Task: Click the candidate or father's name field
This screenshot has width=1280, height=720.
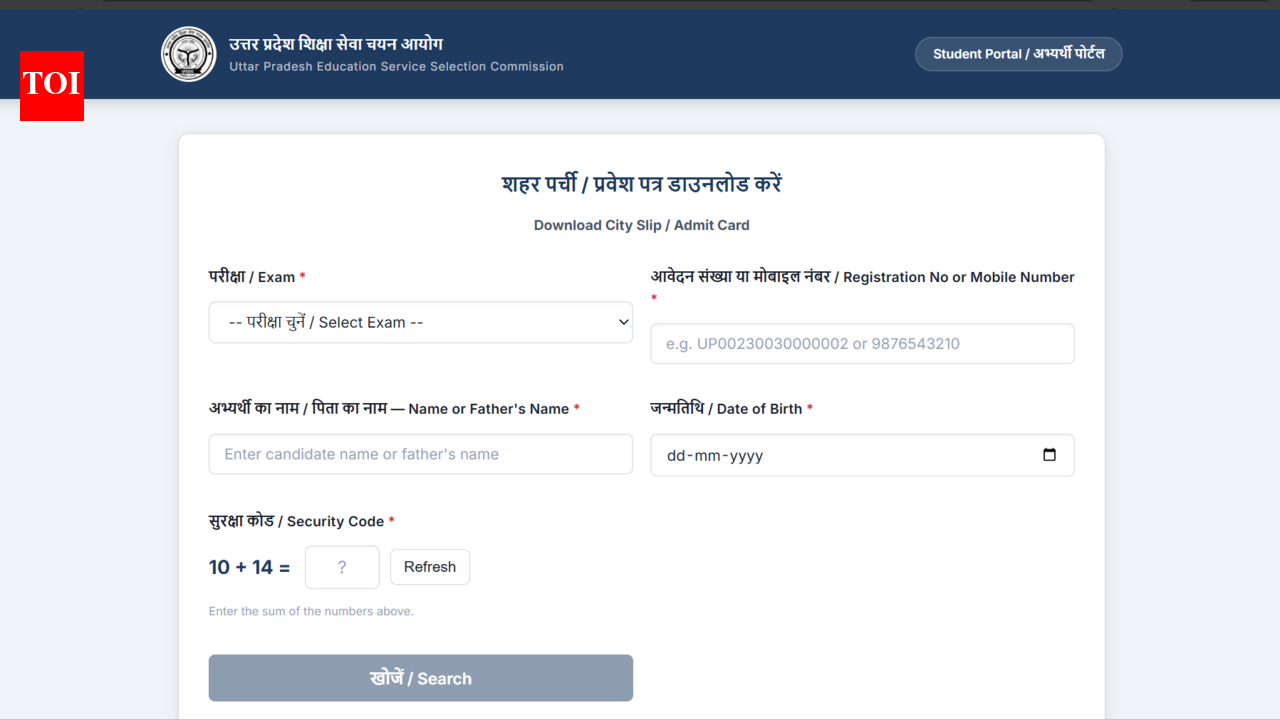Action: [420, 454]
